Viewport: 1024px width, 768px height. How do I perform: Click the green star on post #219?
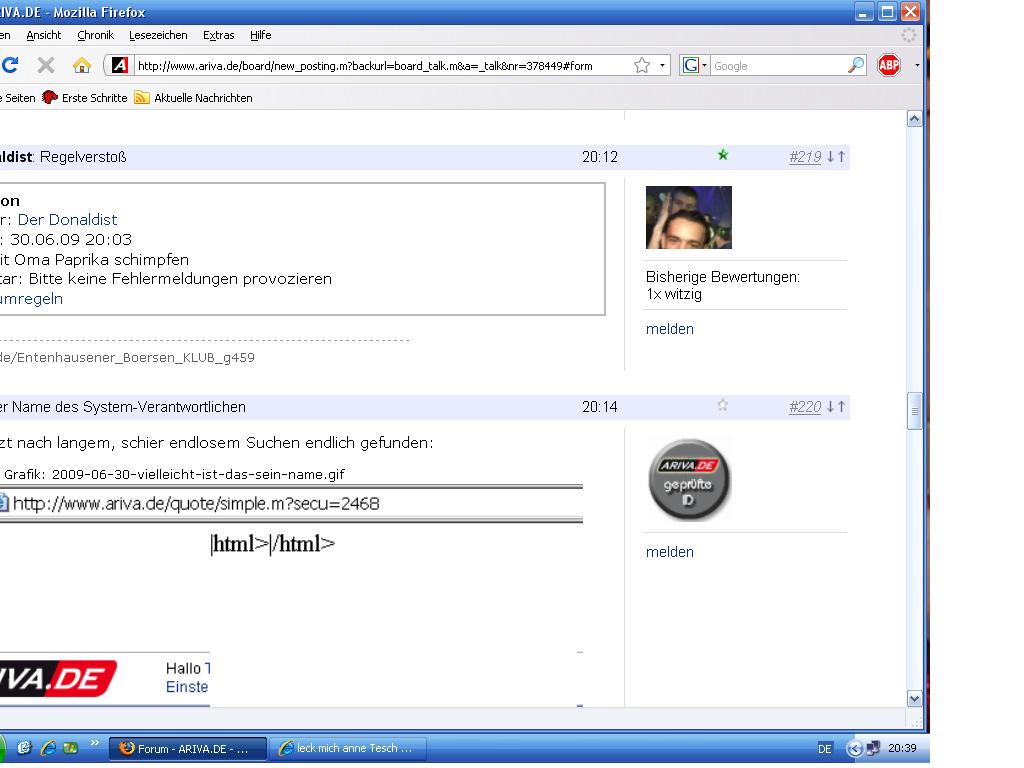pos(723,155)
